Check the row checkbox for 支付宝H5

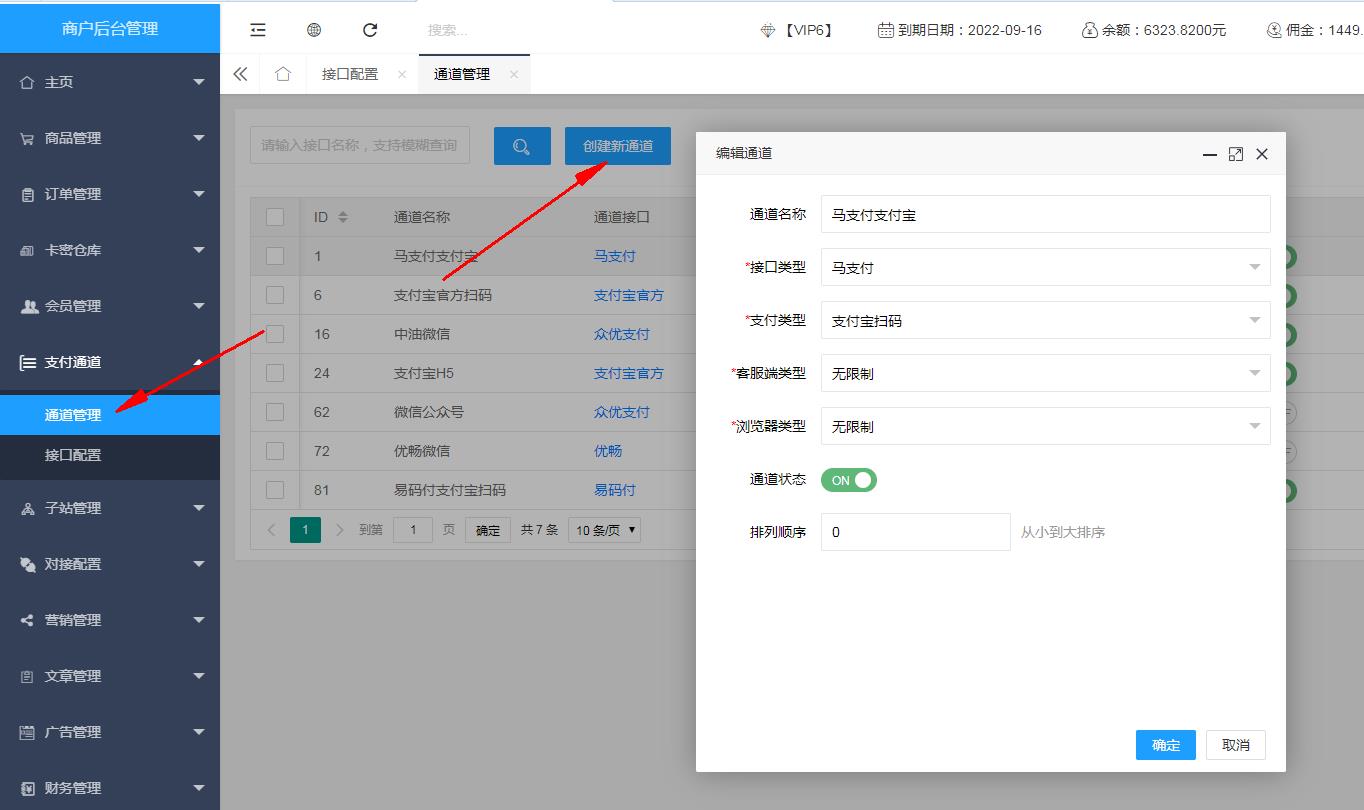click(275, 373)
